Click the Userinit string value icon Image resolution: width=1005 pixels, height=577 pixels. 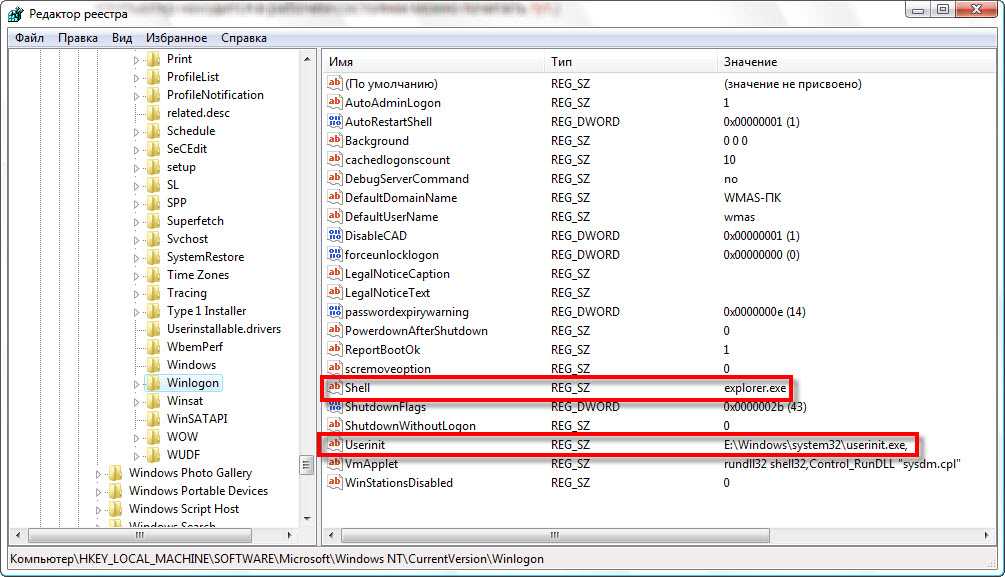coord(335,444)
